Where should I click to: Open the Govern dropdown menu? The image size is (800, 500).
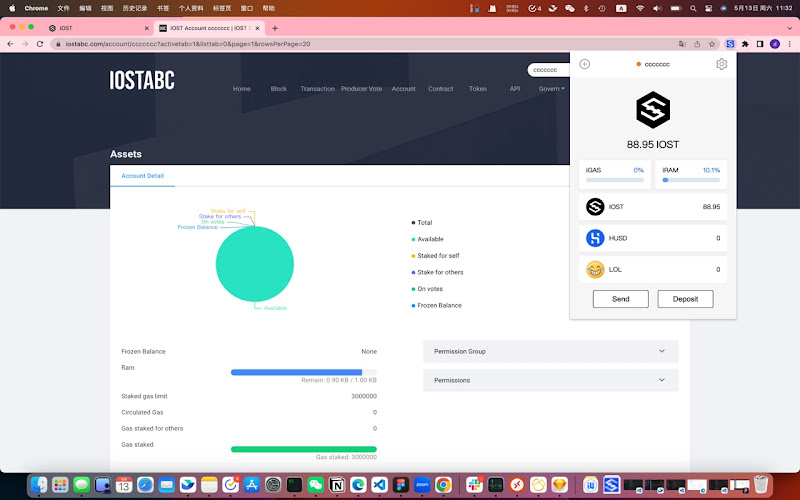click(552, 89)
